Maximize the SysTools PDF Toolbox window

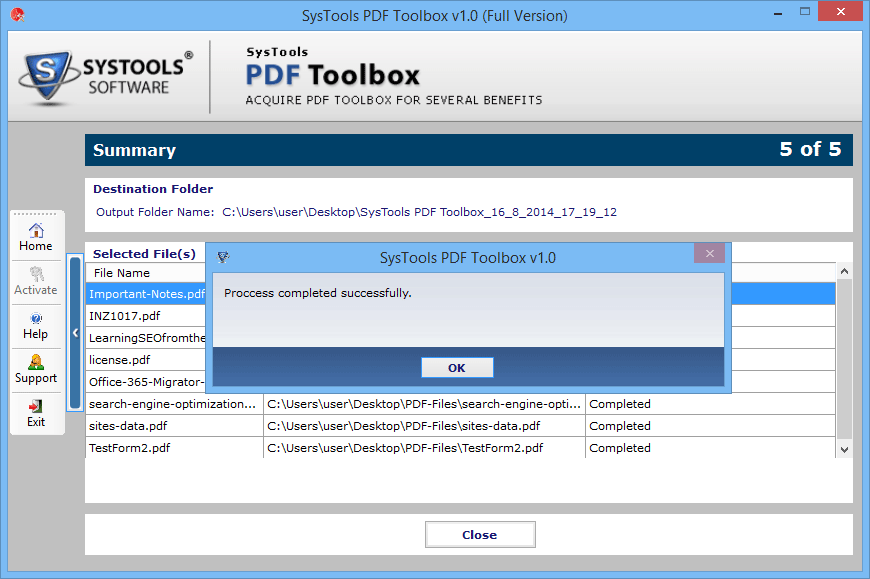point(805,11)
